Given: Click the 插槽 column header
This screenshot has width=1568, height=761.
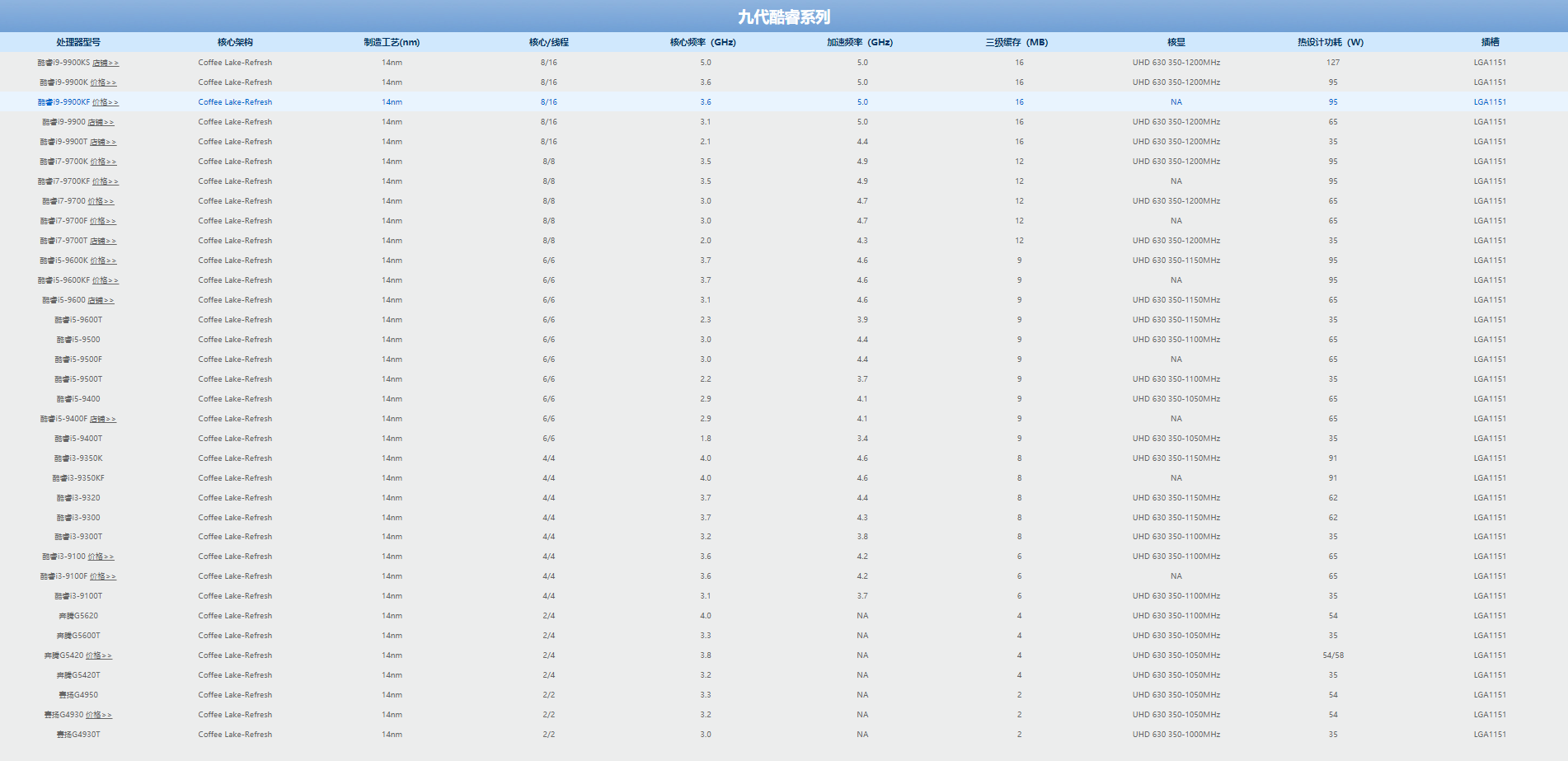Looking at the screenshot, I should 1490,42.
